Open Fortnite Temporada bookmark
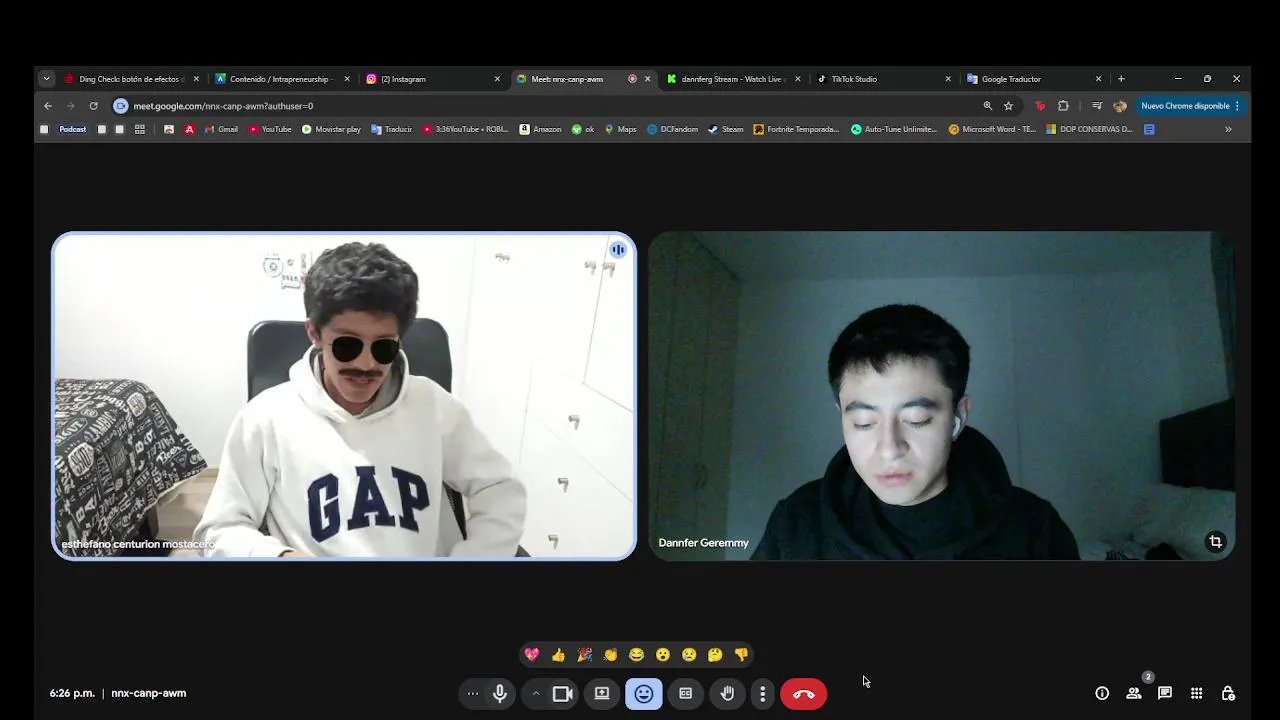This screenshot has width=1280, height=720. (796, 129)
